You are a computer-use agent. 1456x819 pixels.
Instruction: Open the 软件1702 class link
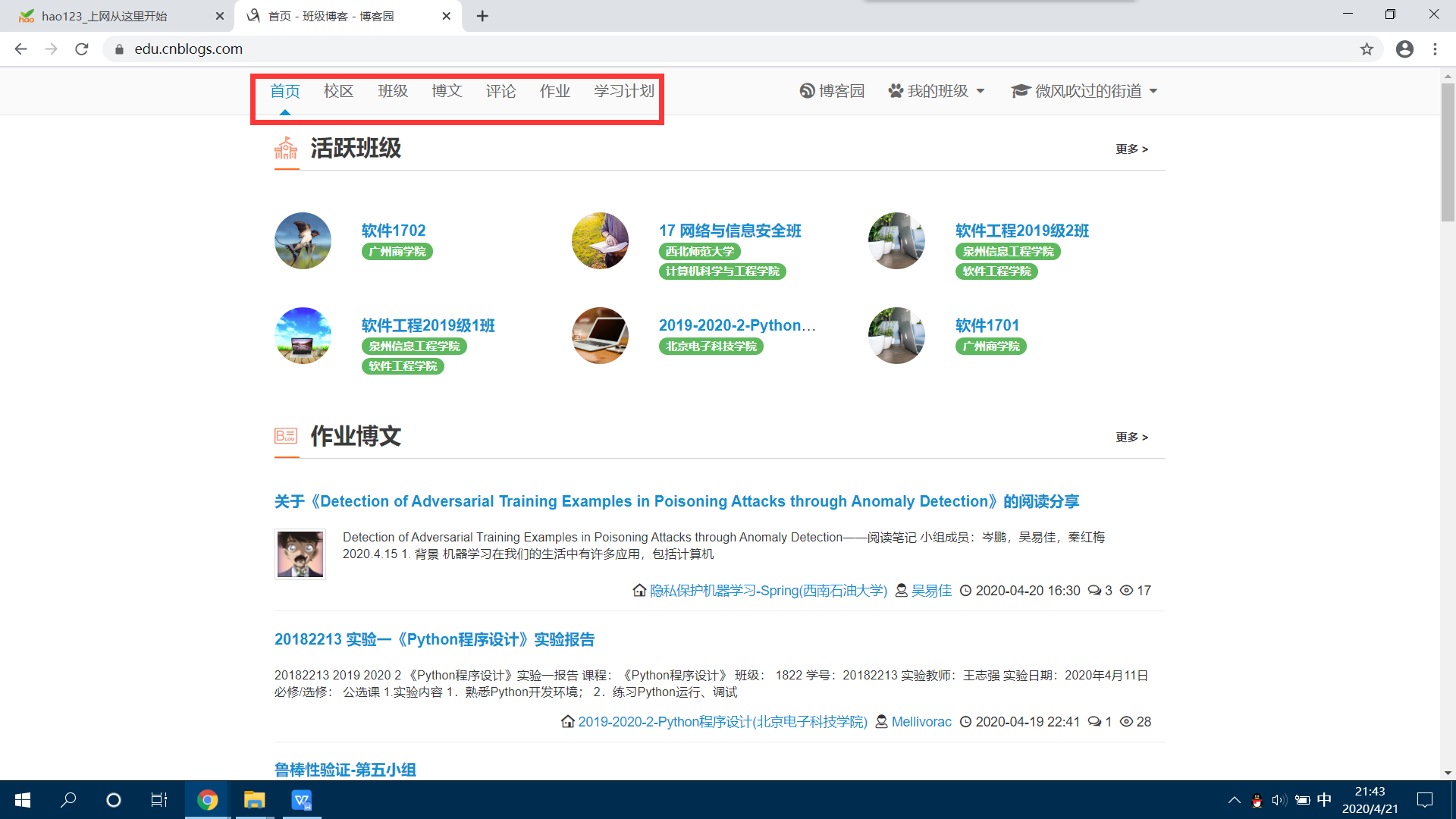(x=393, y=231)
